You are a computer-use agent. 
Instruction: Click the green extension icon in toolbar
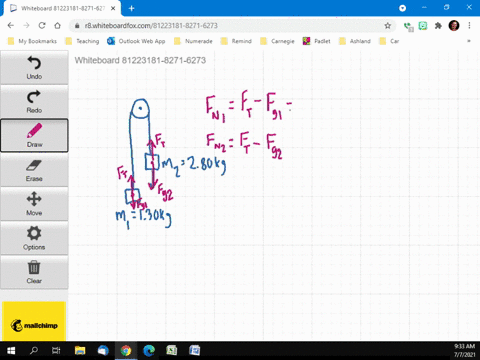point(423,26)
